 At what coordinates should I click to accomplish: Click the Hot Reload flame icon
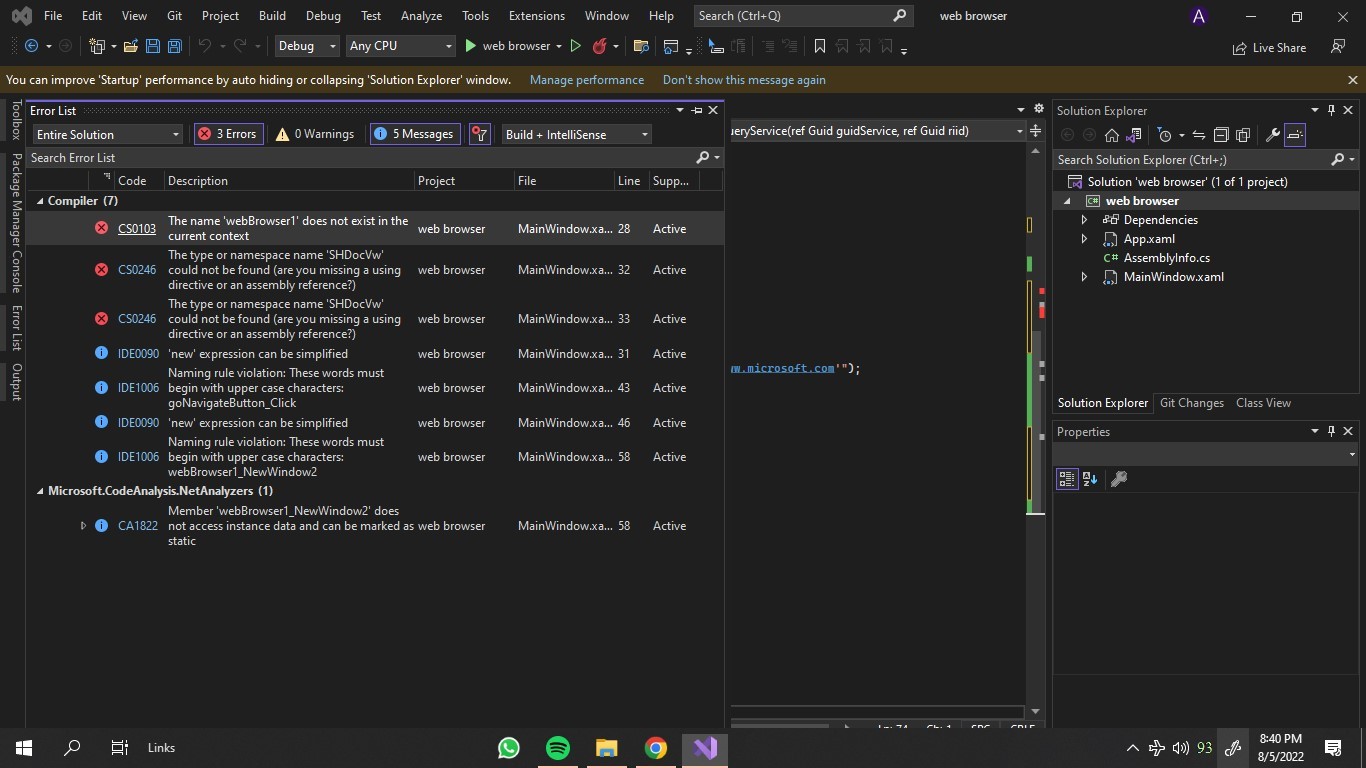[x=600, y=46]
